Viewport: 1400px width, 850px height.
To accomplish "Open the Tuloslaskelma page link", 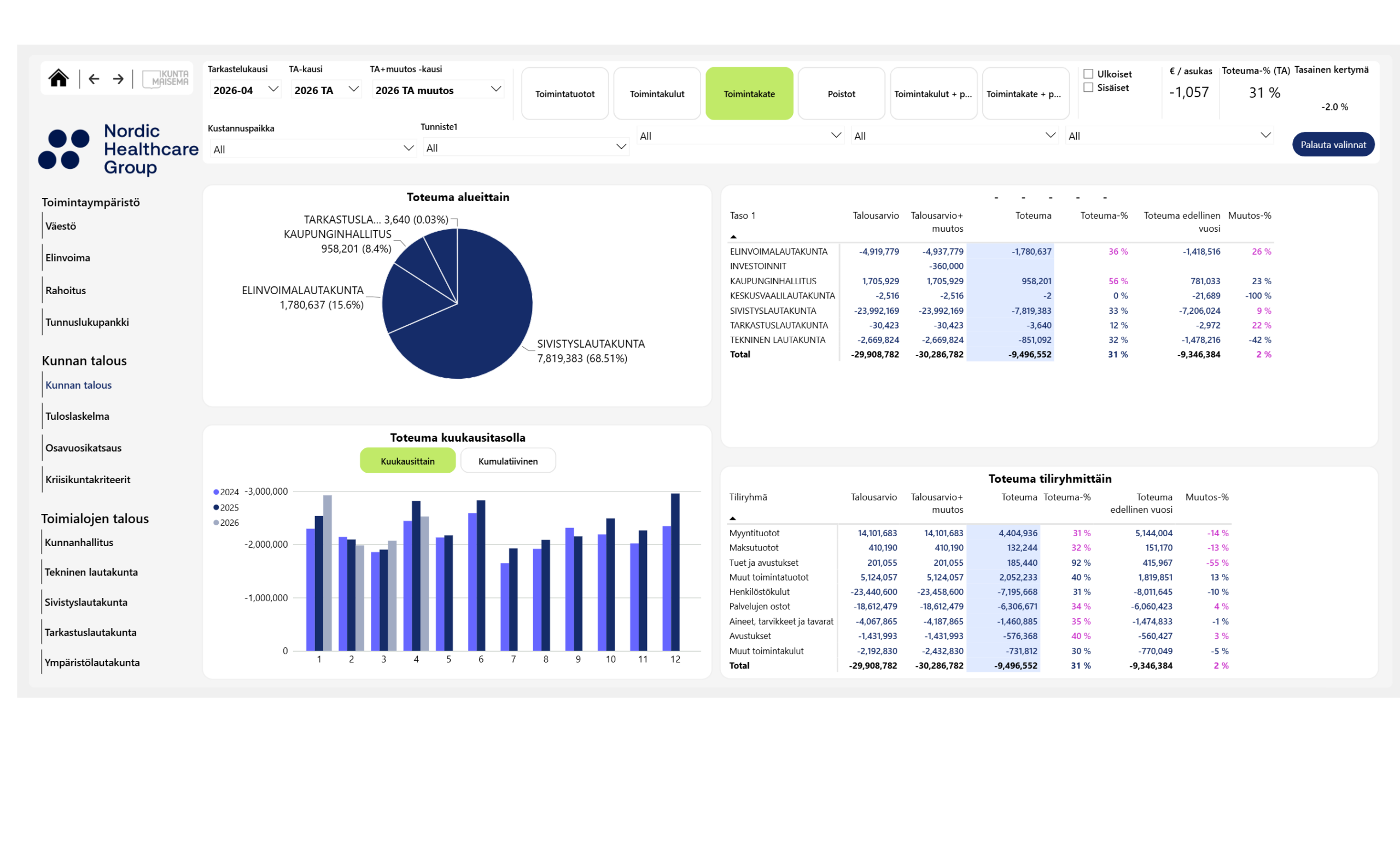I will tap(77, 416).
